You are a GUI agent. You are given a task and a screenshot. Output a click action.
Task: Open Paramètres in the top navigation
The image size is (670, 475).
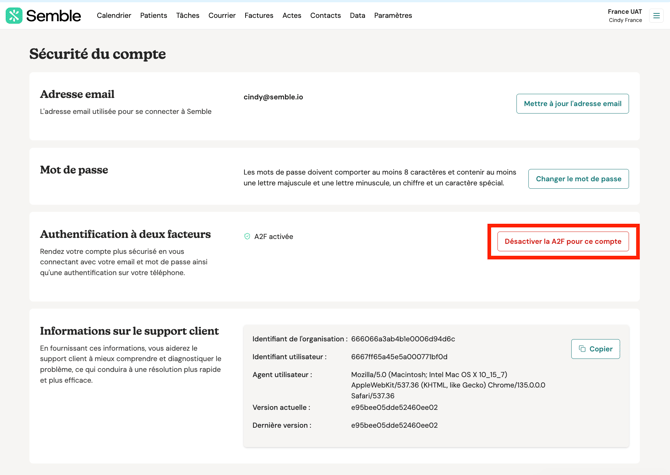[x=393, y=15]
